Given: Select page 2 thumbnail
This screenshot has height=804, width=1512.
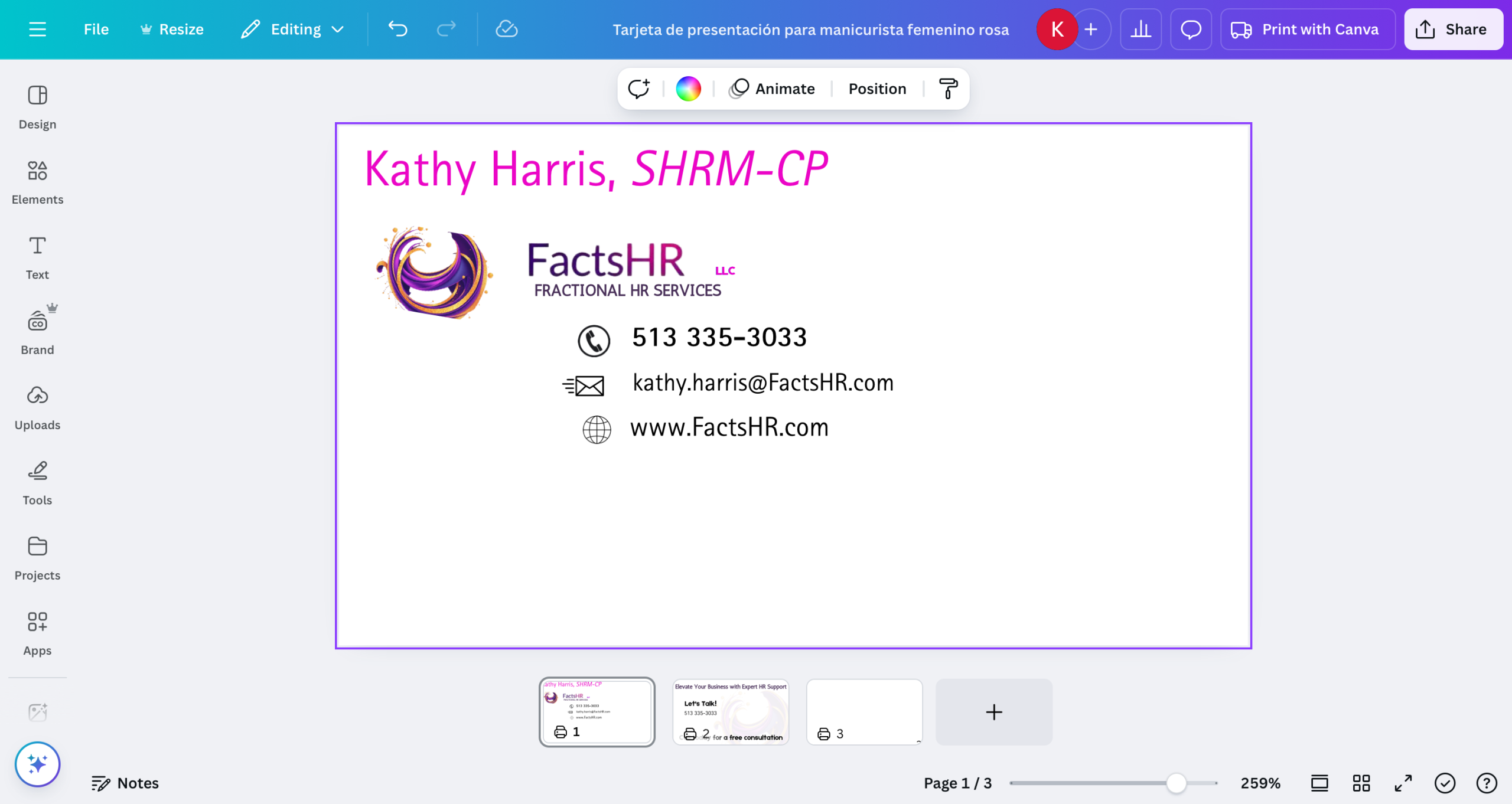Looking at the screenshot, I should pos(731,711).
